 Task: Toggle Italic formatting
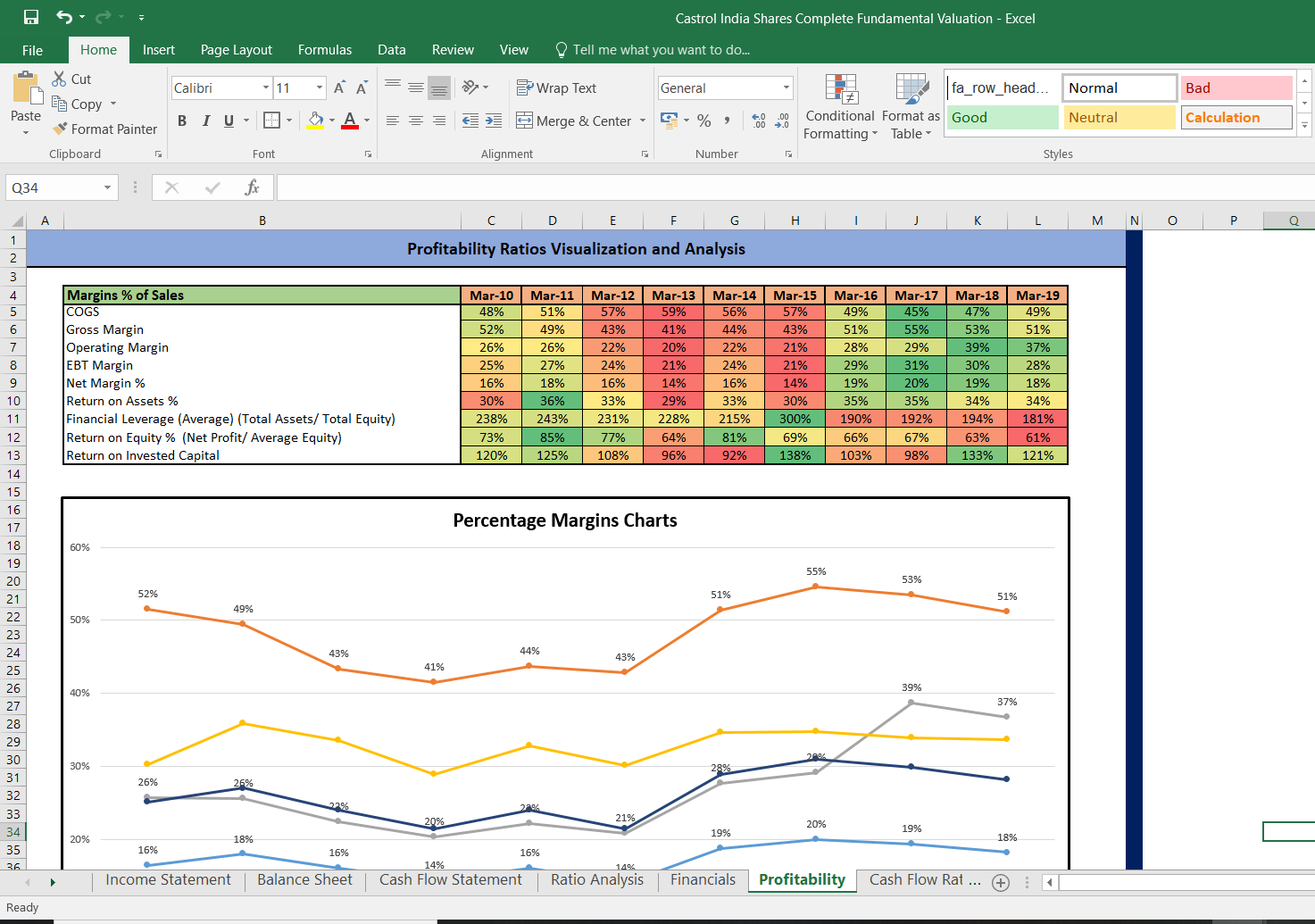(206, 121)
